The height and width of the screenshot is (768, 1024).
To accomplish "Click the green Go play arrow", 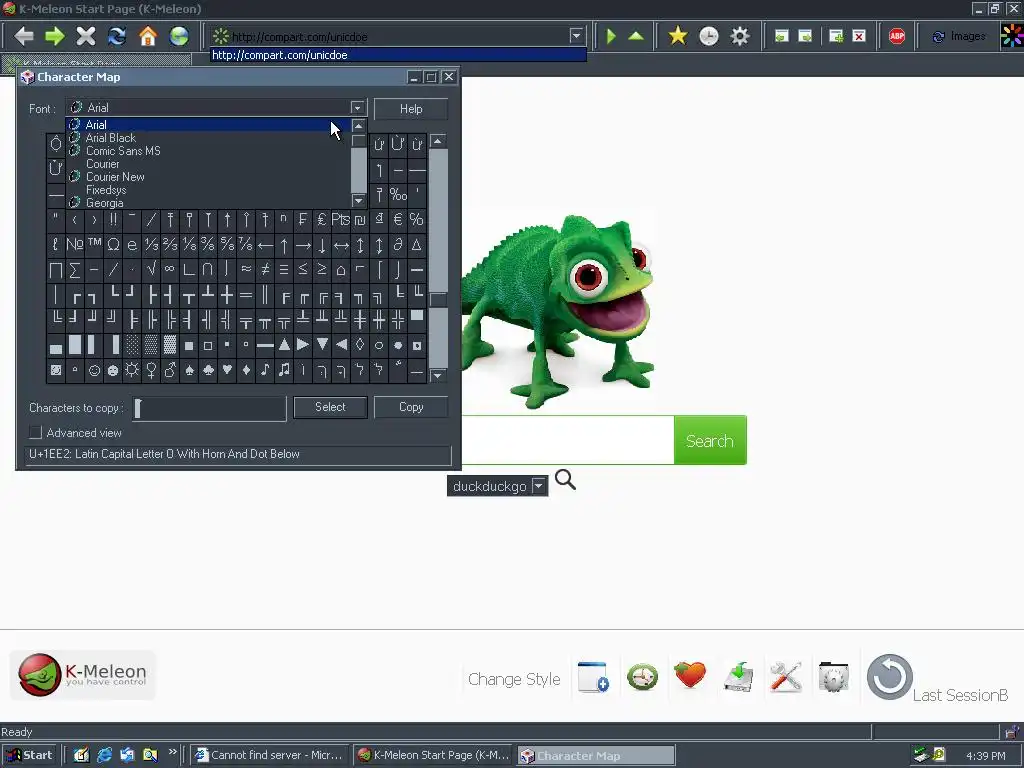I will (611, 36).
